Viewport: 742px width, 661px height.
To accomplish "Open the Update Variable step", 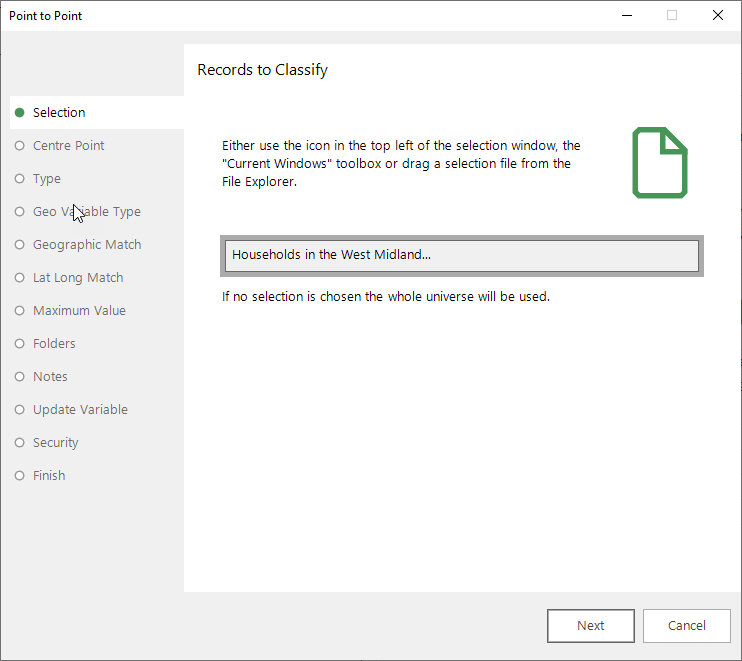I will point(80,410).
